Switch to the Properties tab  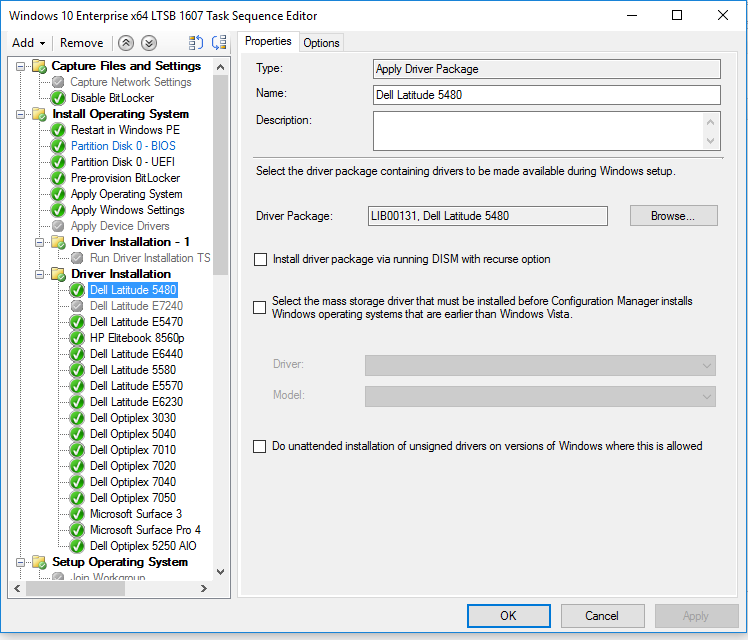click(x=268, y=41)
